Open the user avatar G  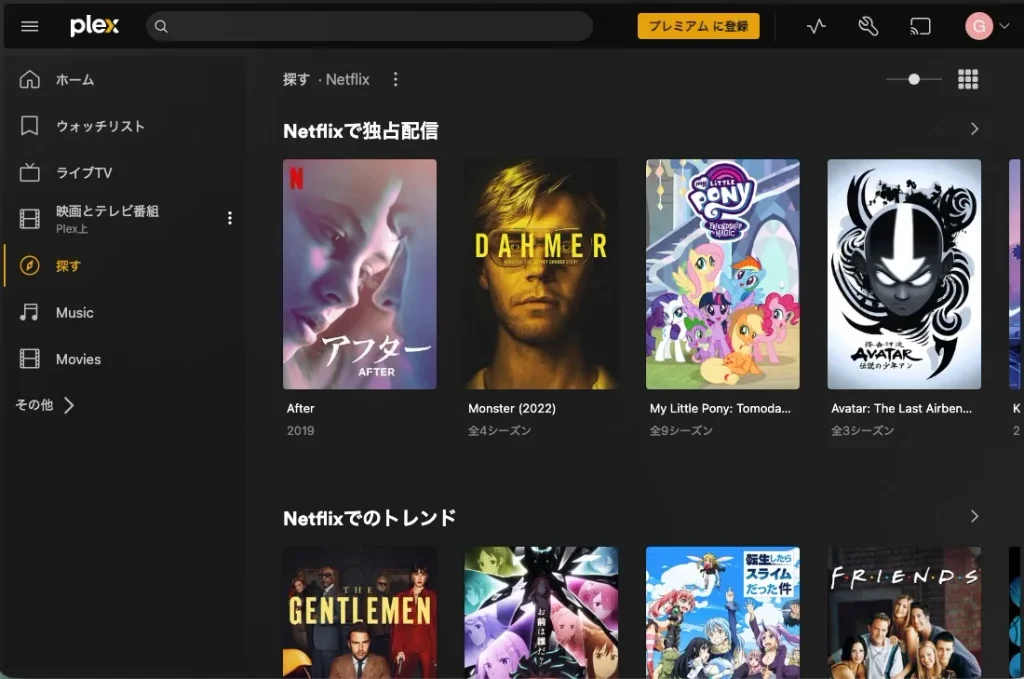click(x=979, y=26)
